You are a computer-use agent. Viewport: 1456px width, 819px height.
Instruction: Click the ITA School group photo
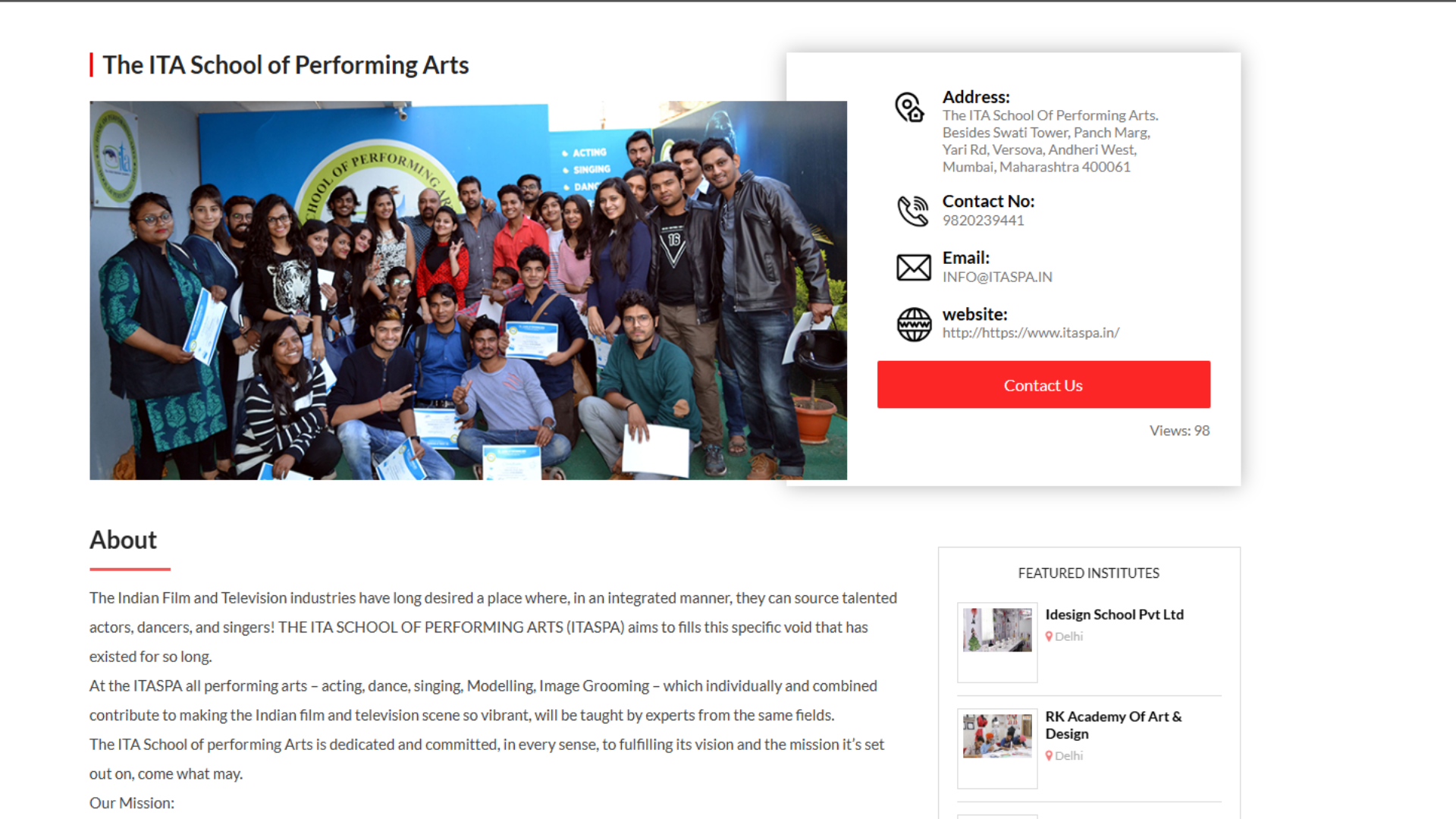[x=468, y=290]
